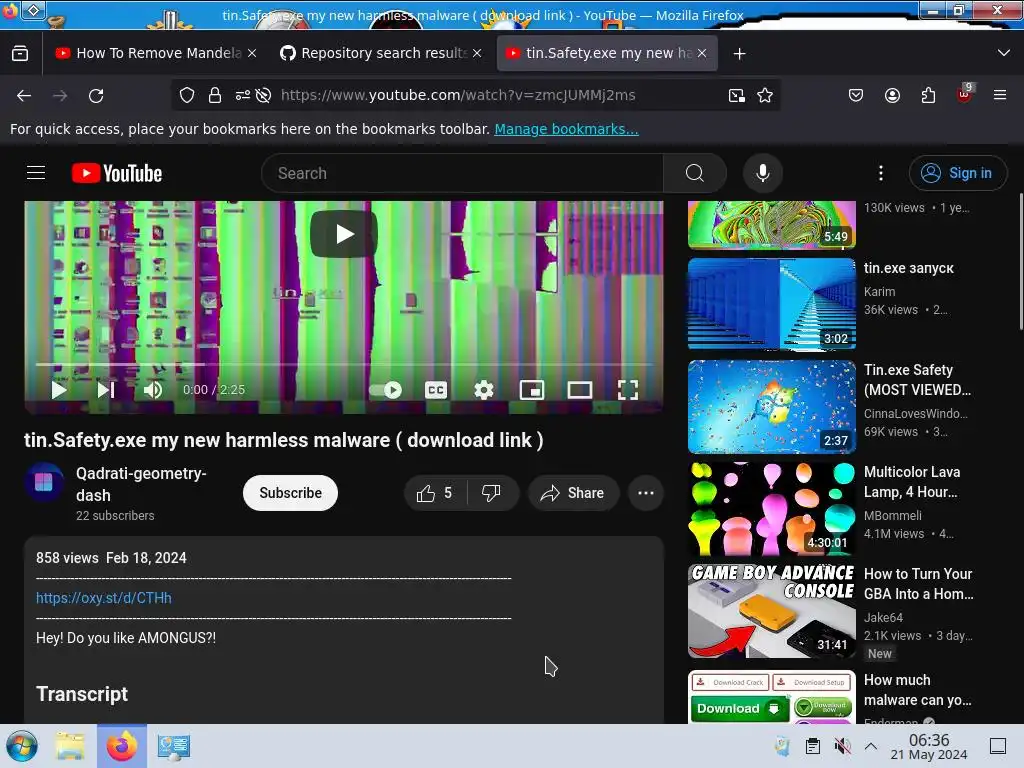
Task: Bookmark this page with star
Action: coord(765,95)
